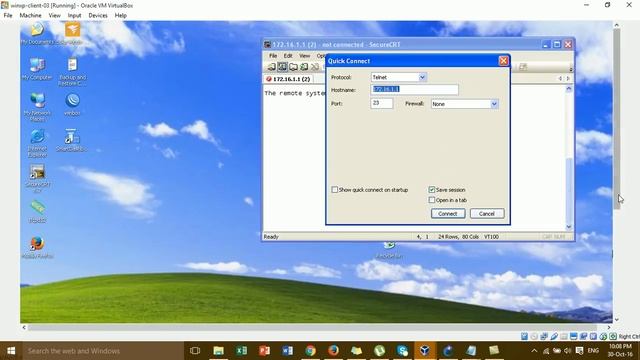The image size is (640, 360).
Task: Click the tab scroll right arrow in SecureCRT
Action: coord(568,78)
